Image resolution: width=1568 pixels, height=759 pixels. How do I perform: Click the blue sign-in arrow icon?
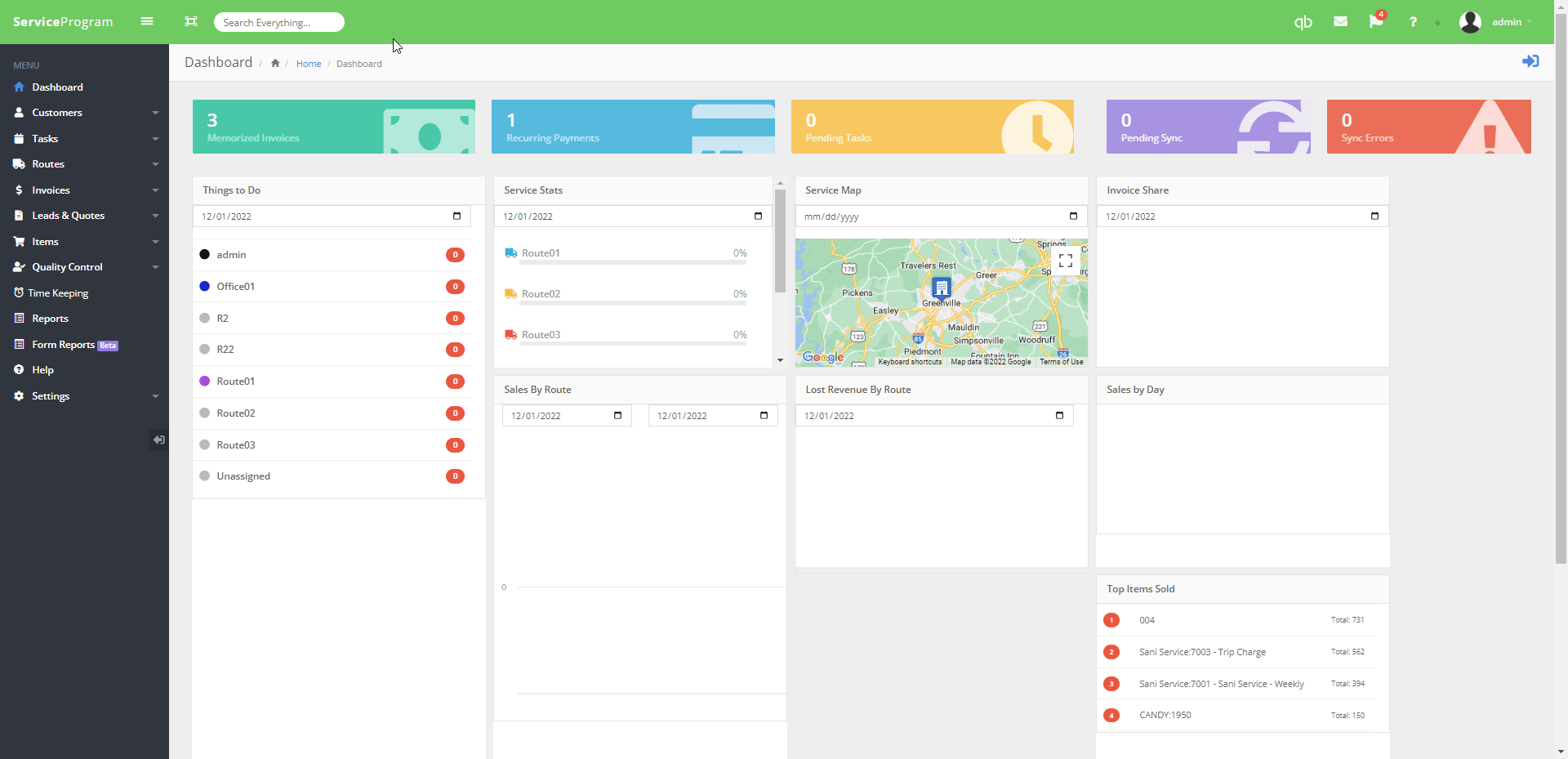tap(1530, 61)
